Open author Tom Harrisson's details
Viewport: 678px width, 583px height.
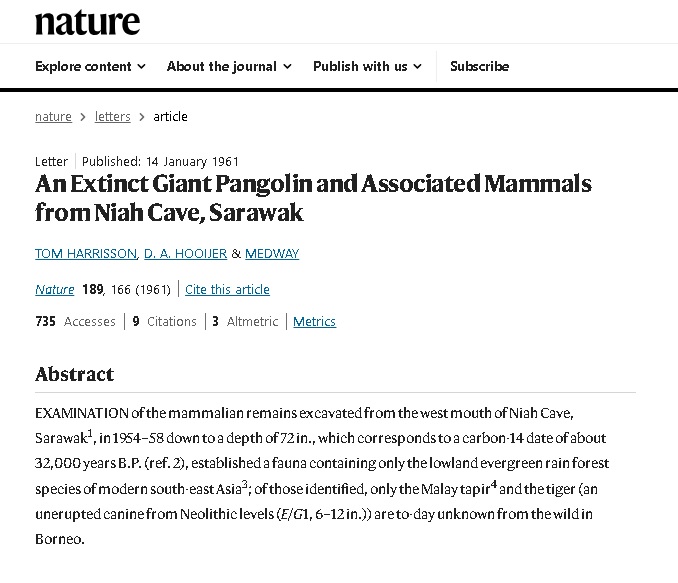85,253
